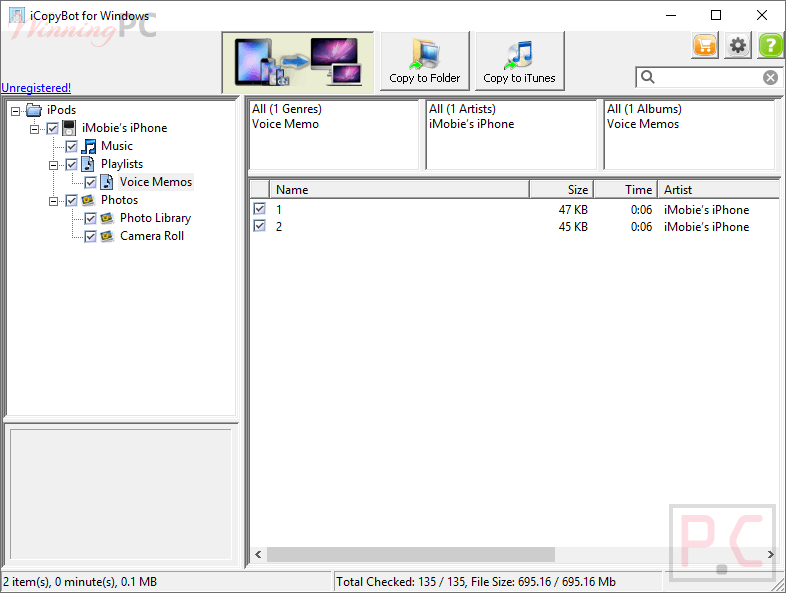Click the Photo Library icon
The width and height of the screenshot is (786, 593).
pyautogui.click(x=107, y=218)
